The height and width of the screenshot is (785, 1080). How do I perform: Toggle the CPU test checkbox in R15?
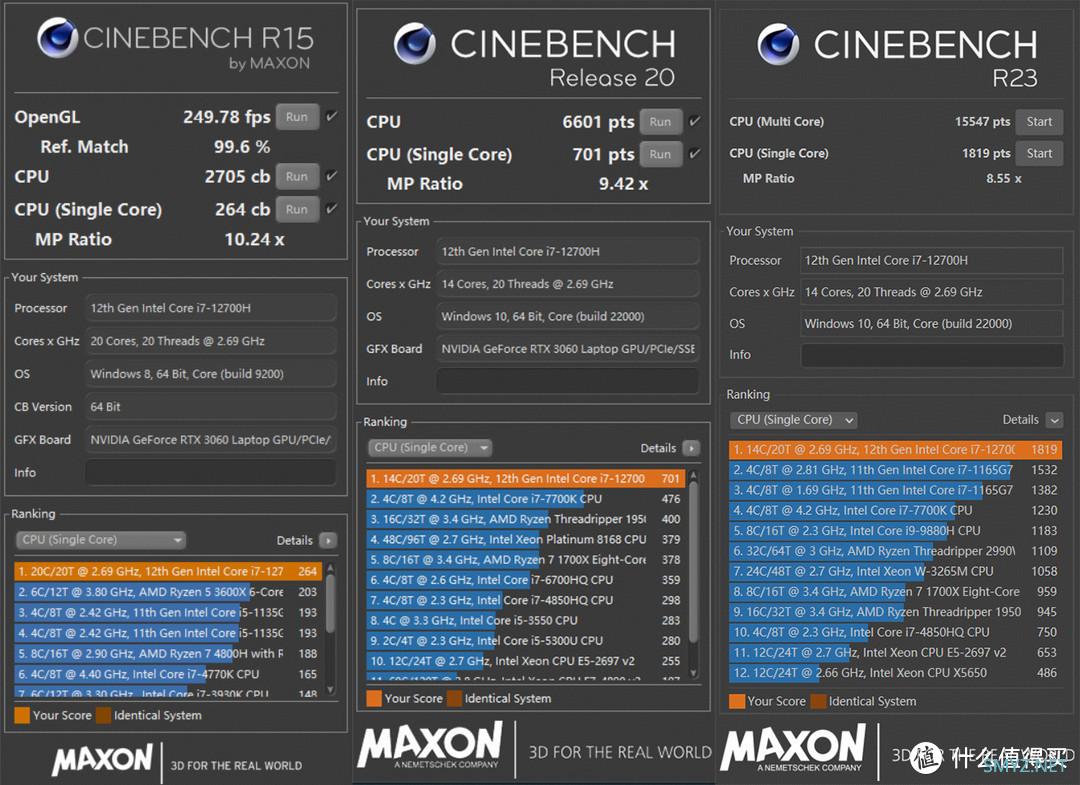(x=331, y=176)
